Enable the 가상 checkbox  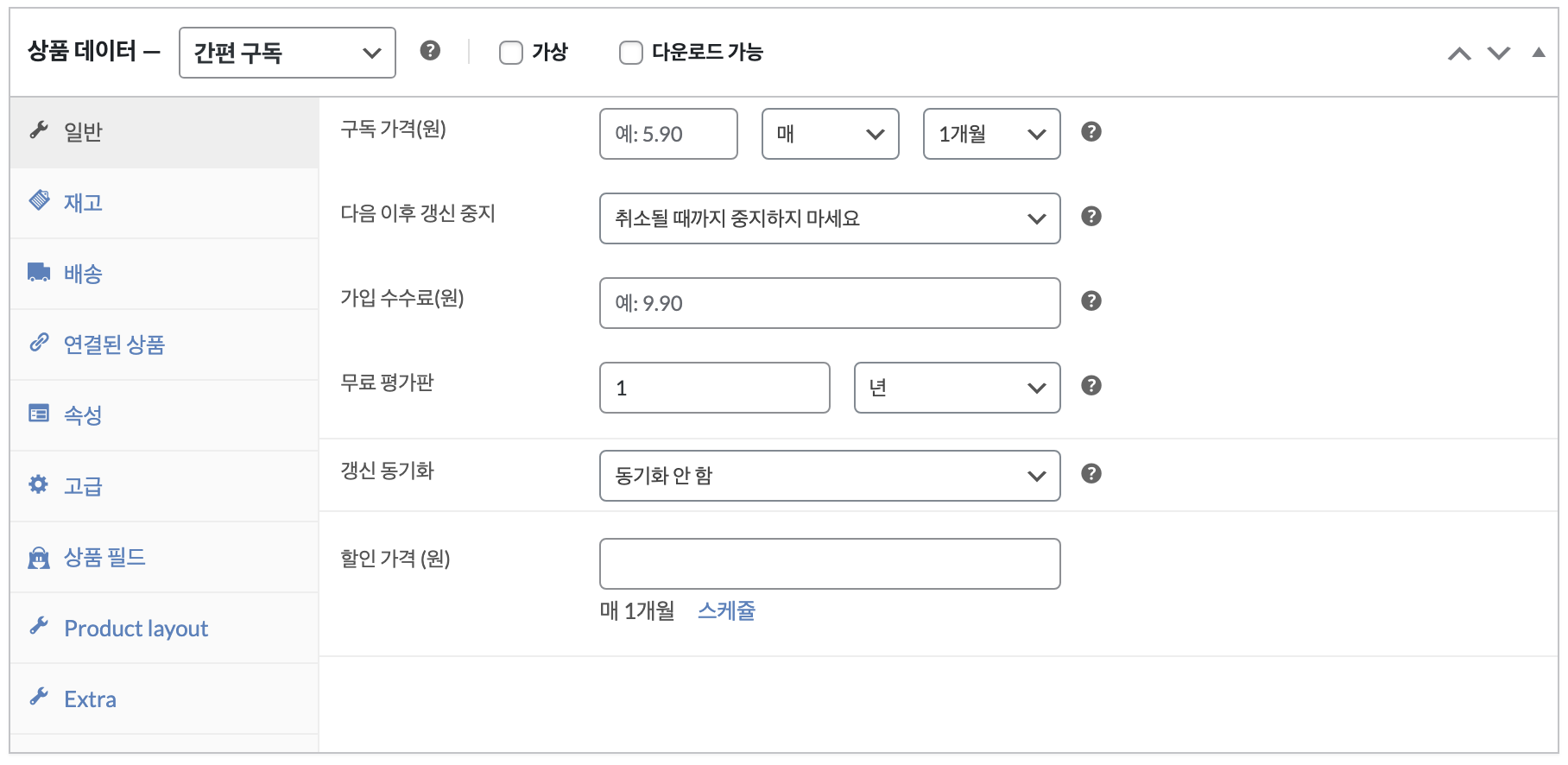(x=511, y=53)
